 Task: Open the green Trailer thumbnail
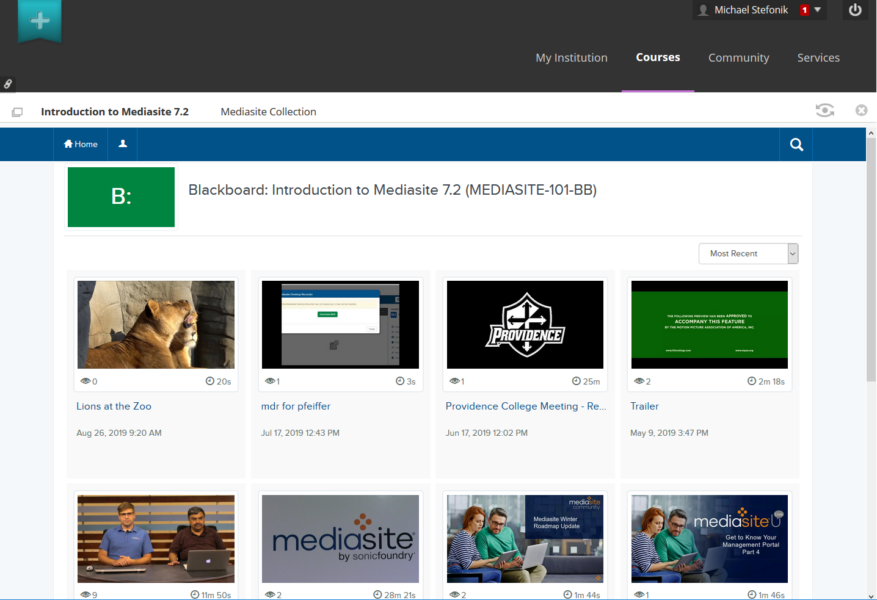click(x=709, y=325)
